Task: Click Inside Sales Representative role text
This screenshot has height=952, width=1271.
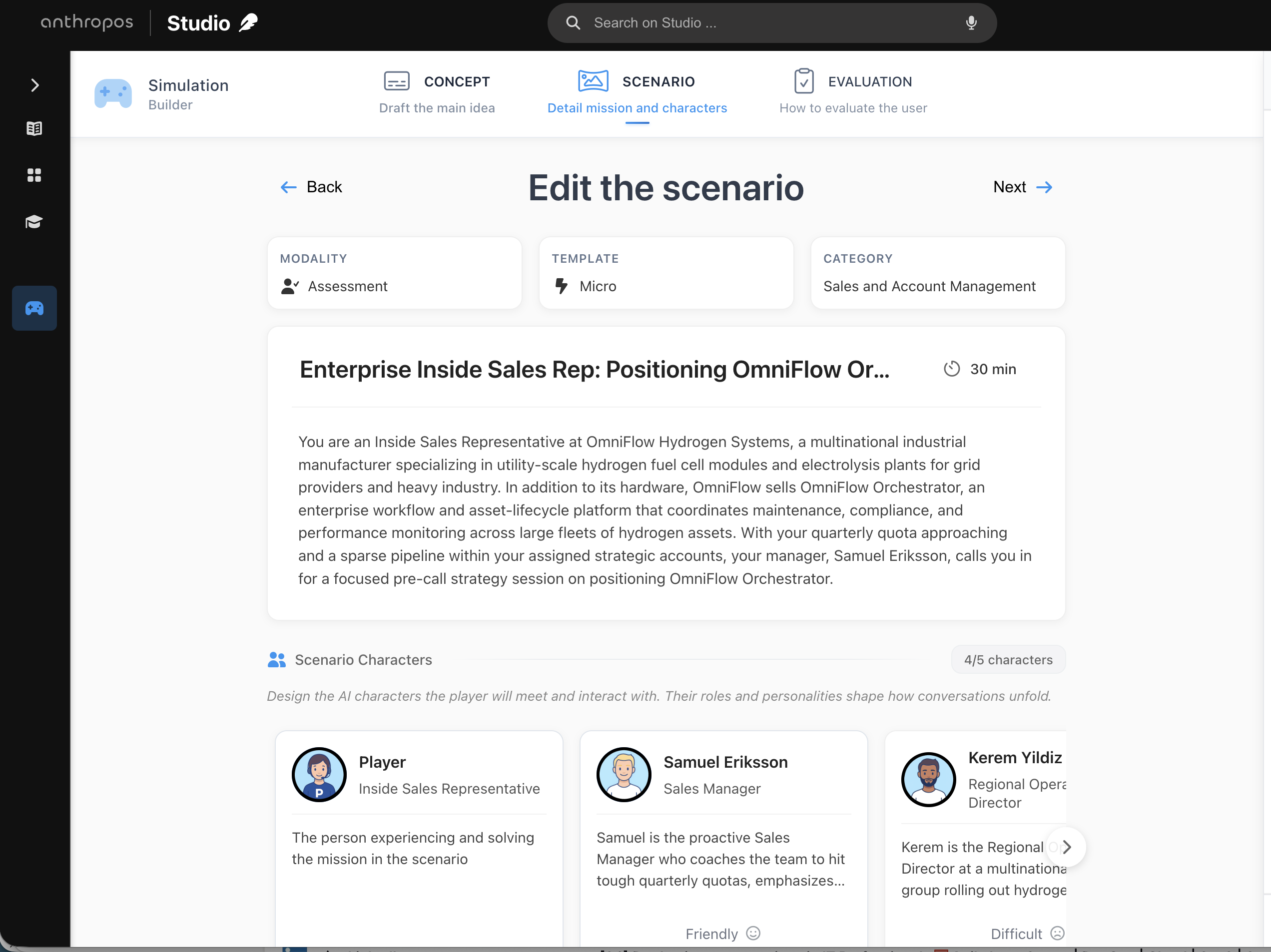Action: tap(449, 789)
